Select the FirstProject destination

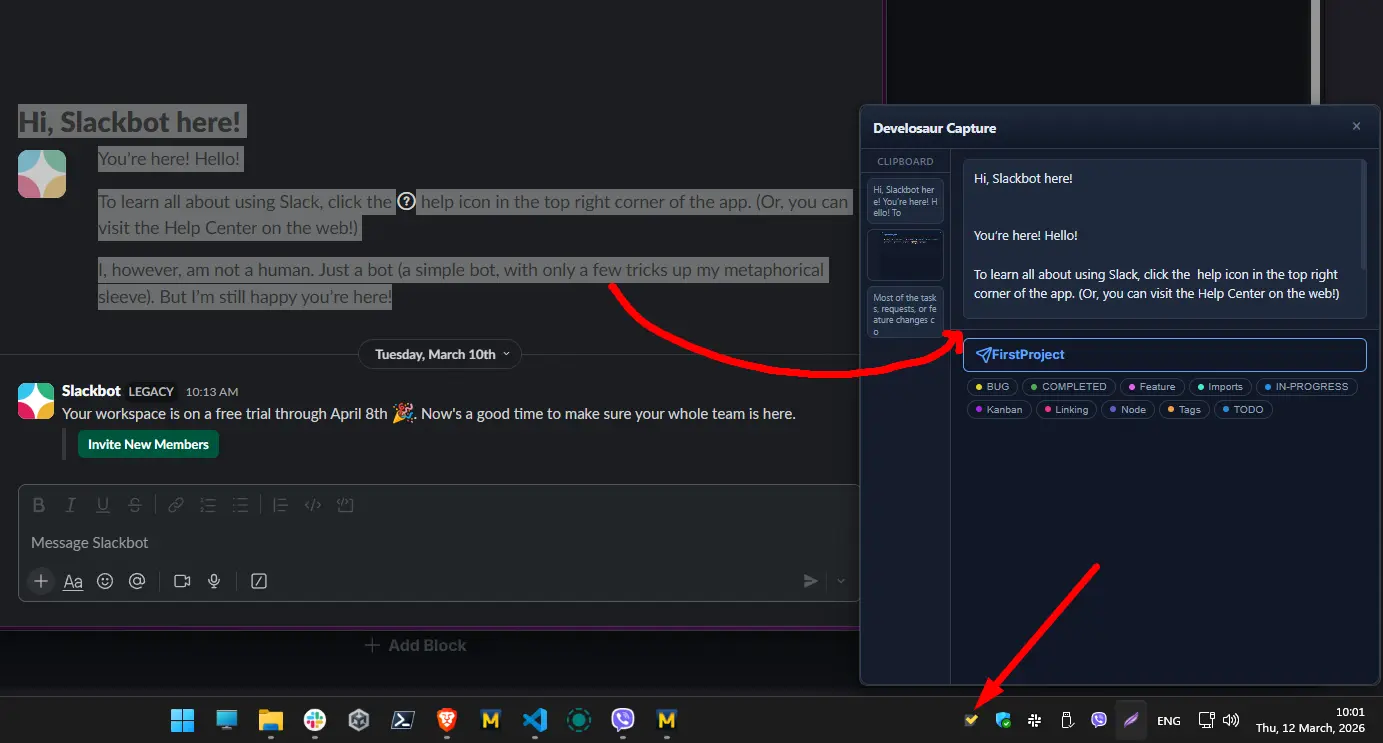pos(1165,355)
